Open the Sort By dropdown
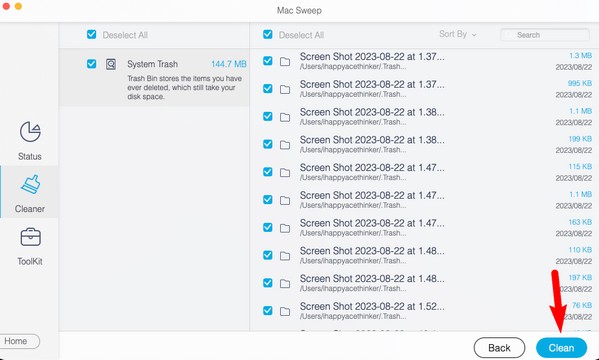The image size is (599, 360). pyautogui.click(x=458, y=34)
